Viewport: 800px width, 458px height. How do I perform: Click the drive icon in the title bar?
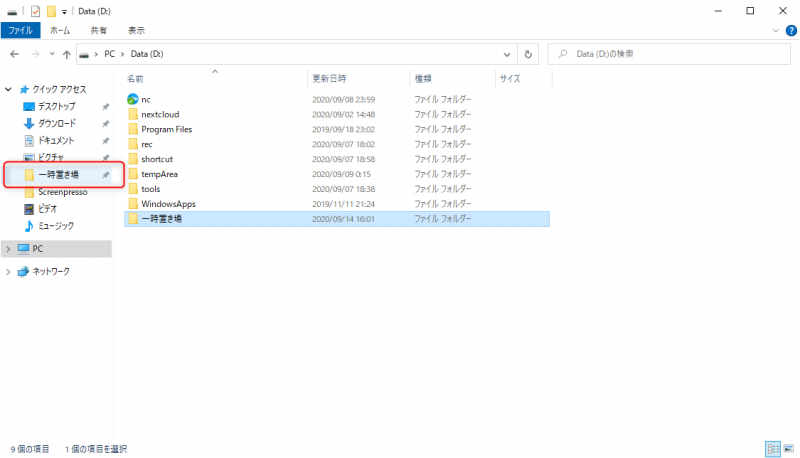[x=12, y=12]
